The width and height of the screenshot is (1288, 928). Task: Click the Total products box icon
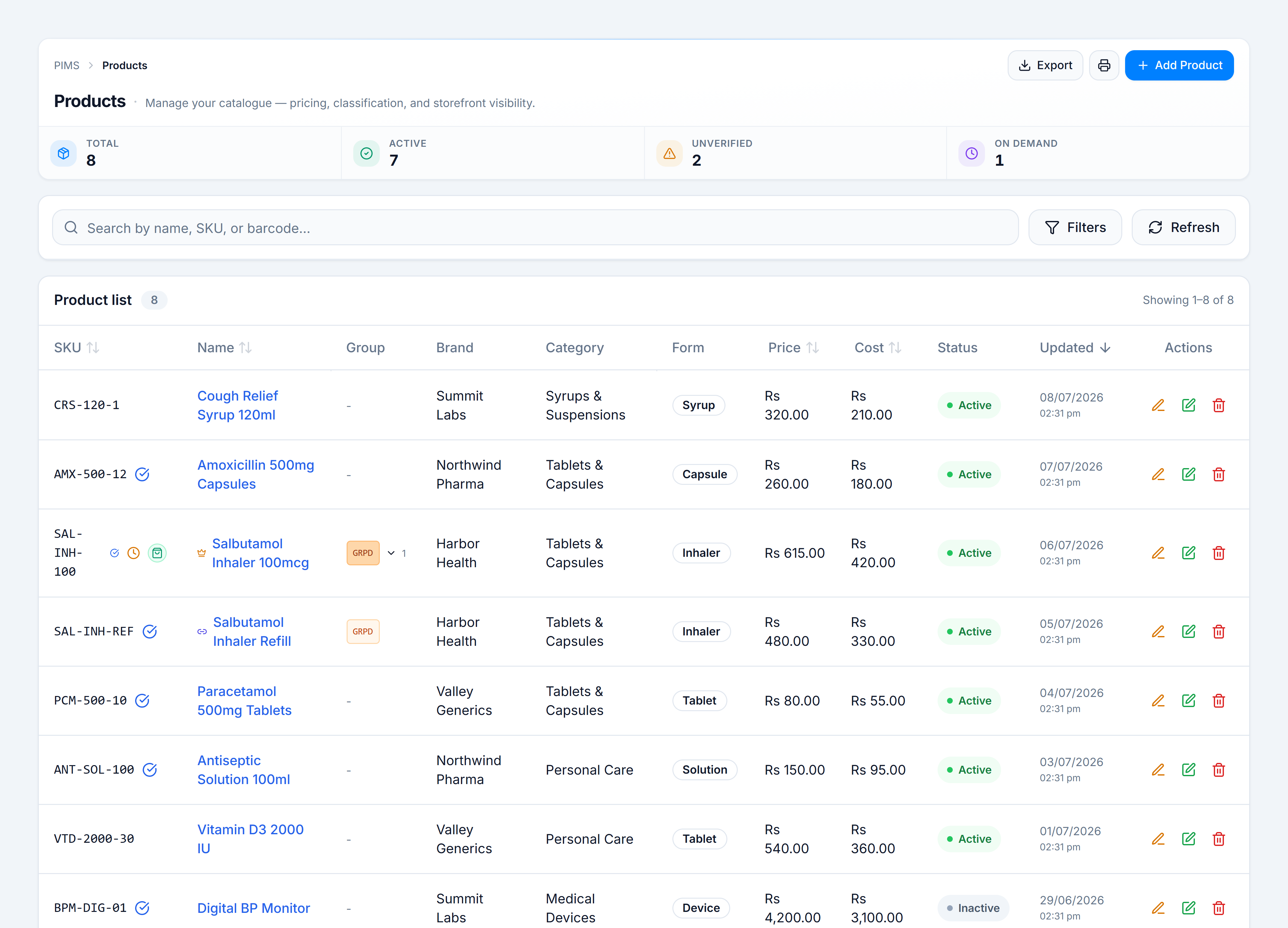[x=63, y=153]
